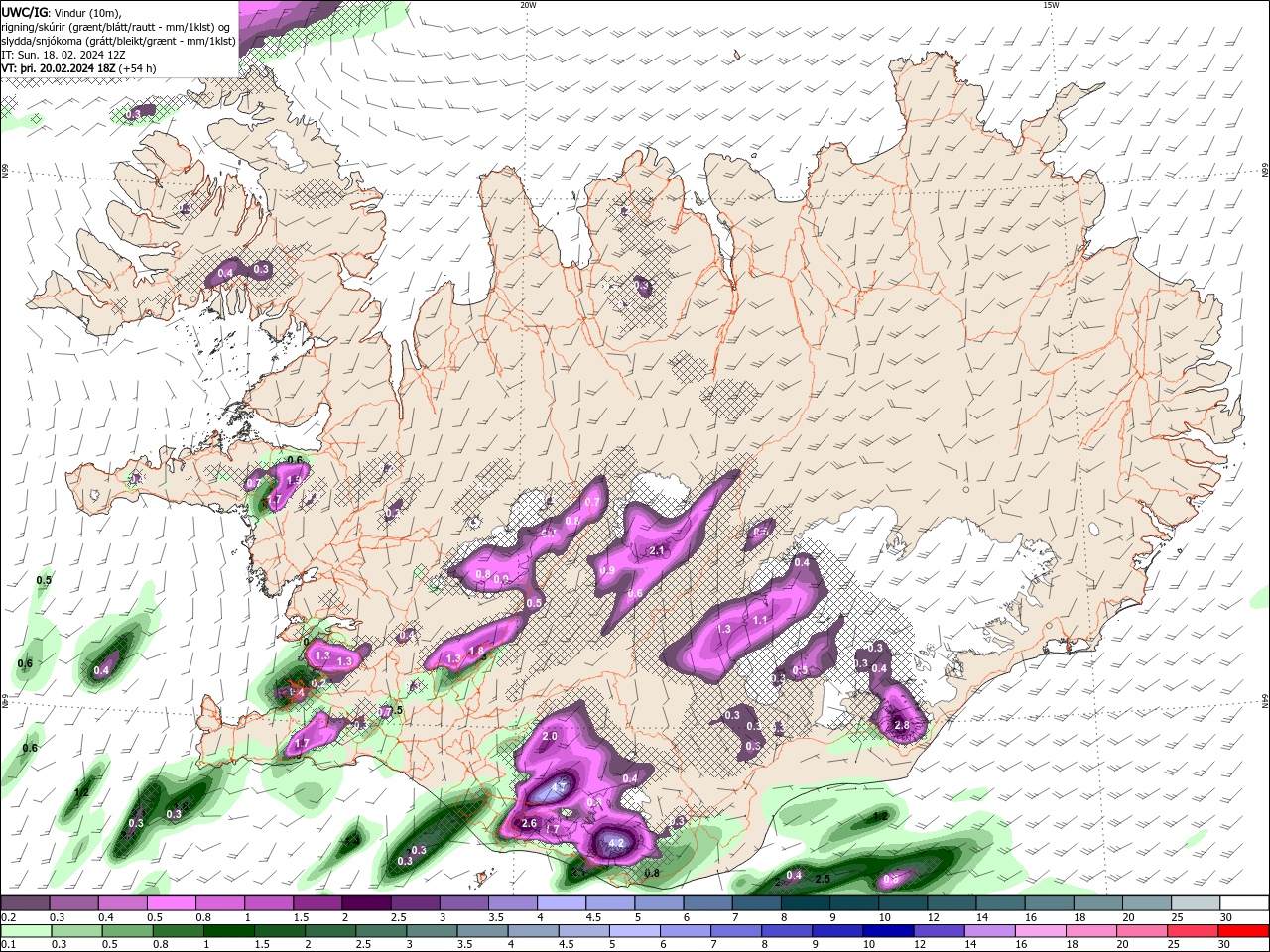Screen dimensions: 1270x952
Task: Pick the darkest purple swatch on the snow scale
Action: [366, 903]
